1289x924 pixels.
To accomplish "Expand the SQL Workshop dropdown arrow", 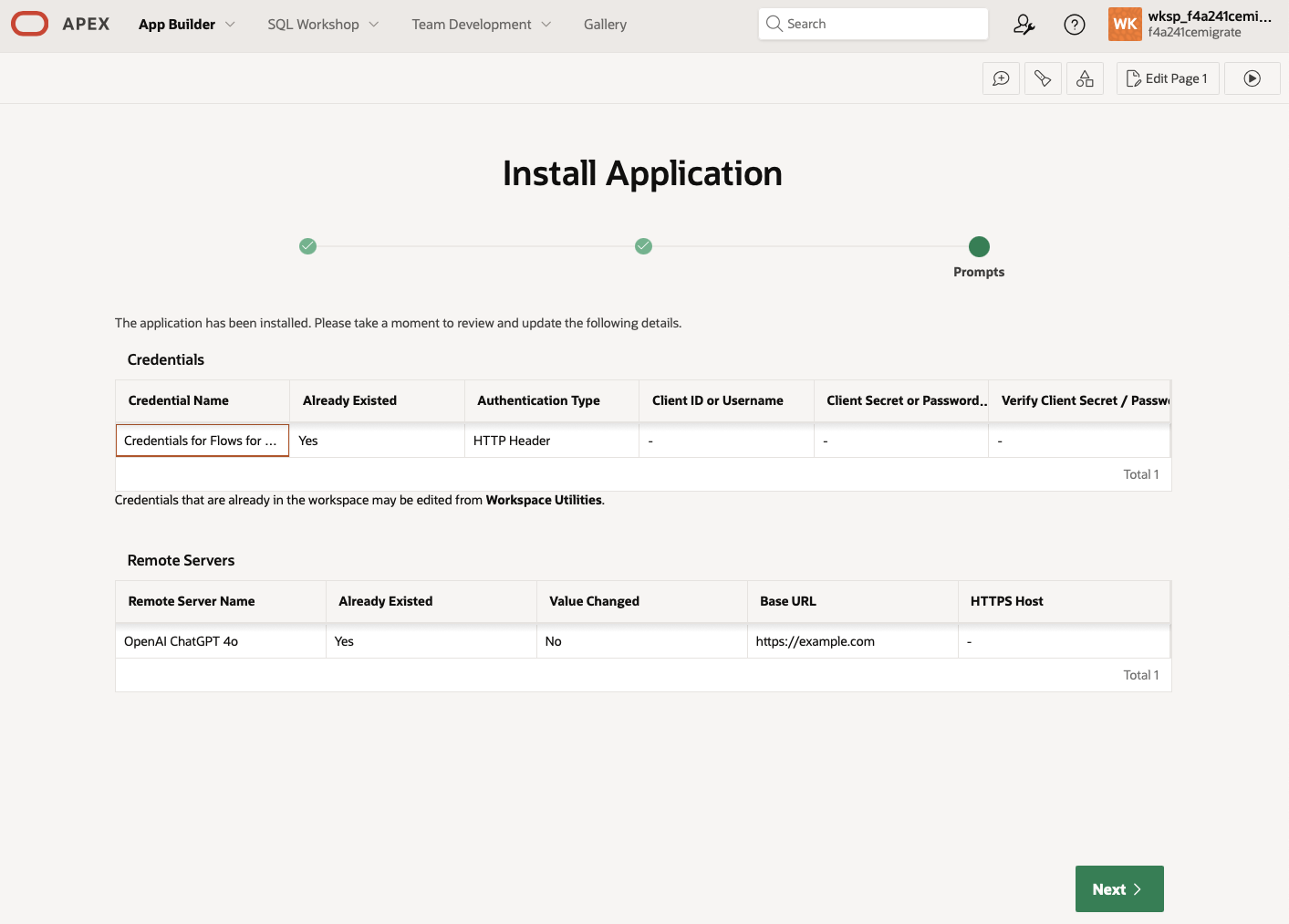I will 374,25.
